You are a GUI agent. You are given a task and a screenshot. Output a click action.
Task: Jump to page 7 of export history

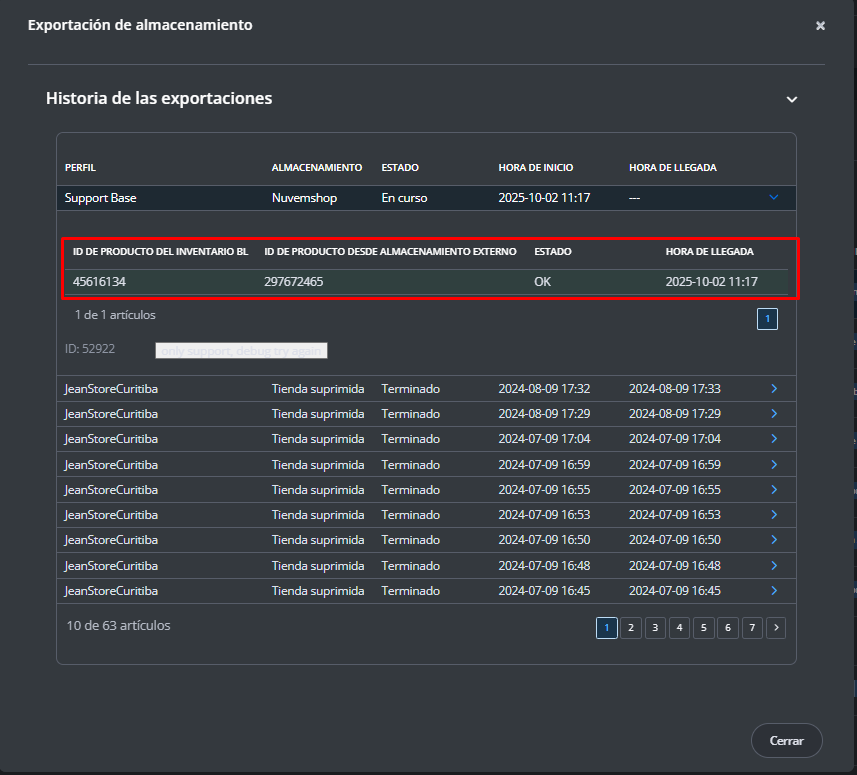pos(752,628)
